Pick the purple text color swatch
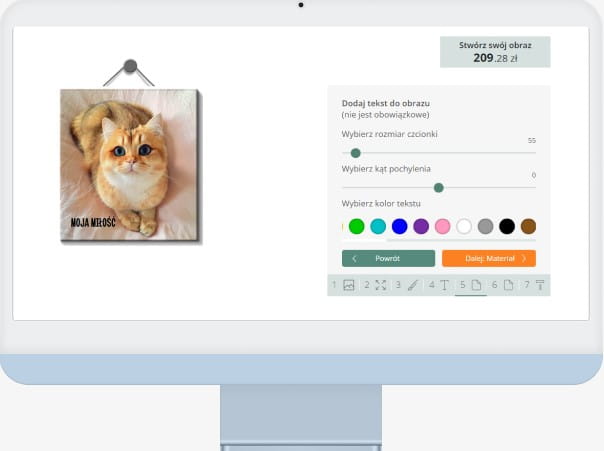The image size is (604, 451). pyautogui.click(x=421, y=226)
